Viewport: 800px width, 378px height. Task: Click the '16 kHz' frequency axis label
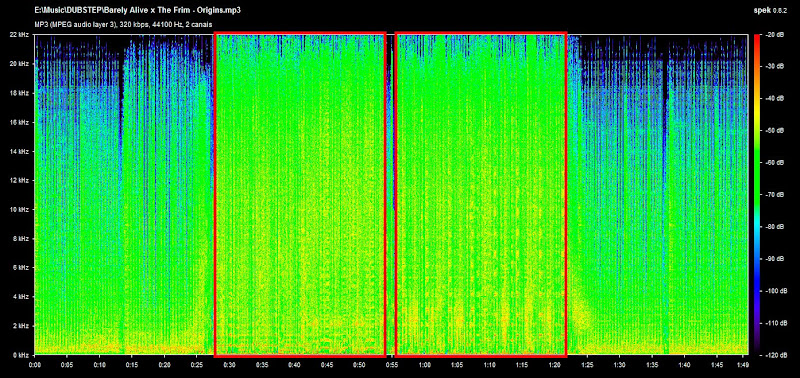pyautogui.click(x=20, y=122)
